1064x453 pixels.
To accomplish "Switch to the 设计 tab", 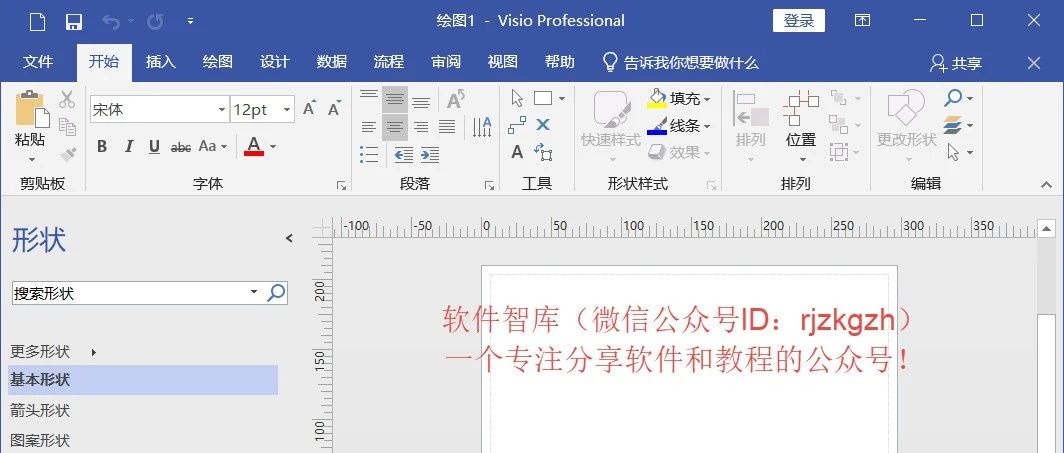I will (x=275, y=62).
